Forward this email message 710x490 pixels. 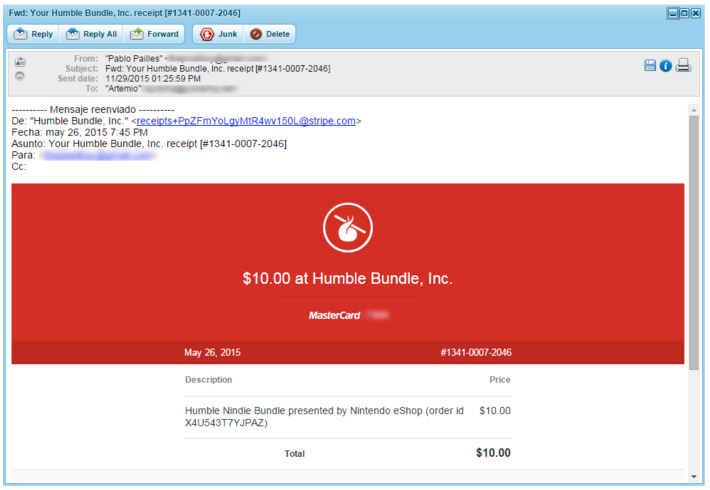tap(154, 34)
